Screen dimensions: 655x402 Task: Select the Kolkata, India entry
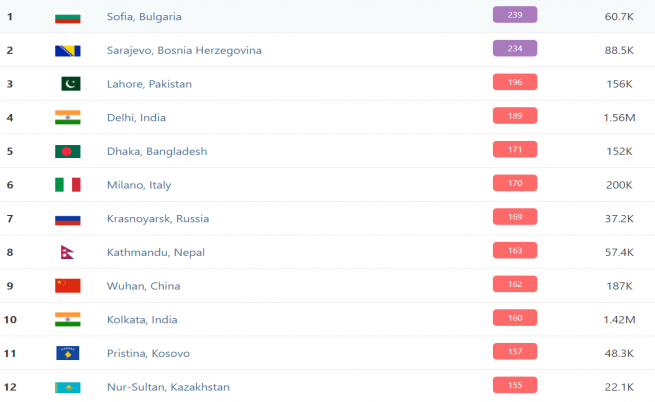point(142,320)
